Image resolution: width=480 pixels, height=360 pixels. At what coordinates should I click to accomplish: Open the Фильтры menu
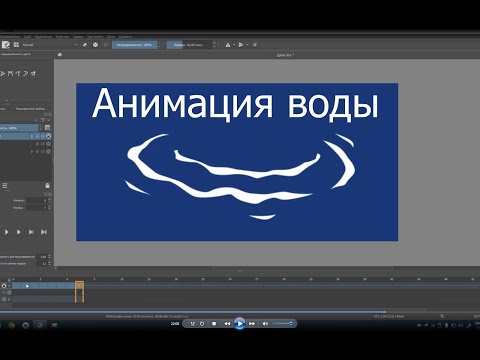[62, 37]
